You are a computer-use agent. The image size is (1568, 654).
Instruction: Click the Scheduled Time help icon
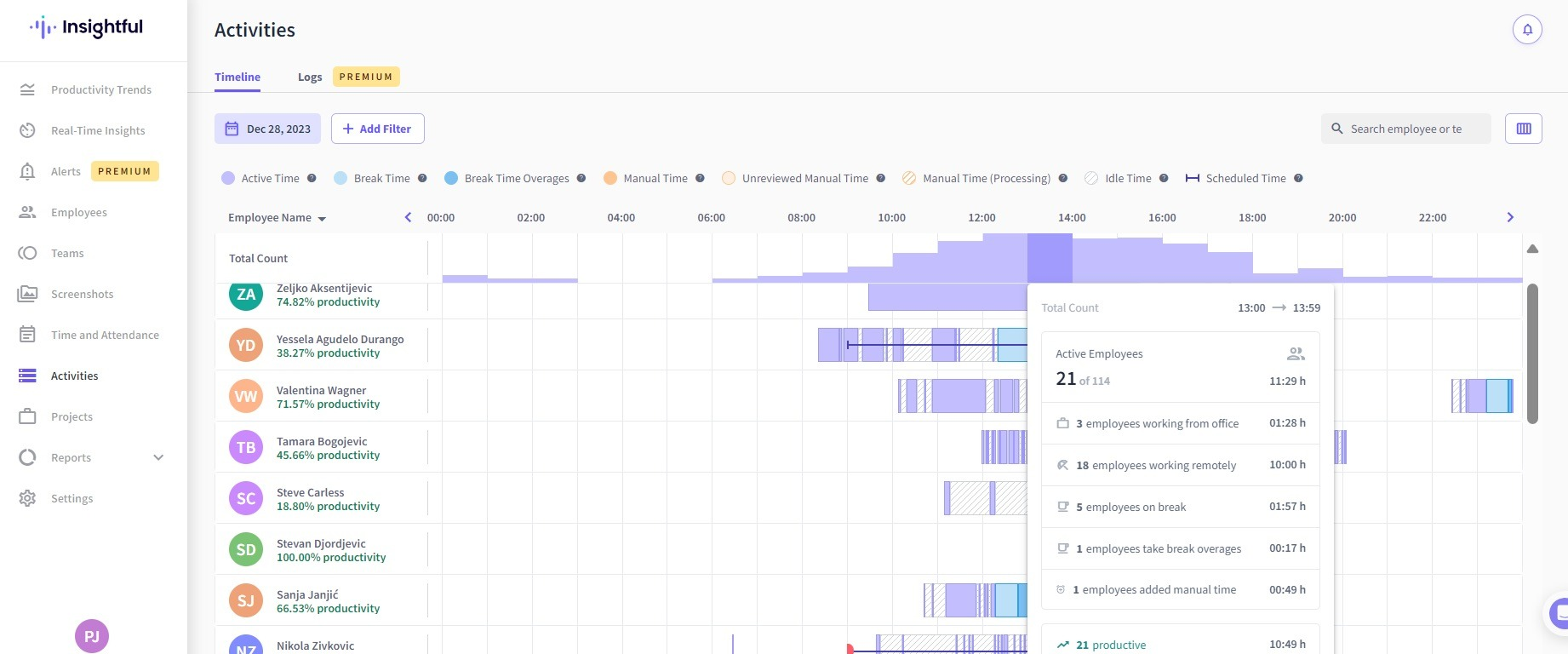[x=1298, y=178]
